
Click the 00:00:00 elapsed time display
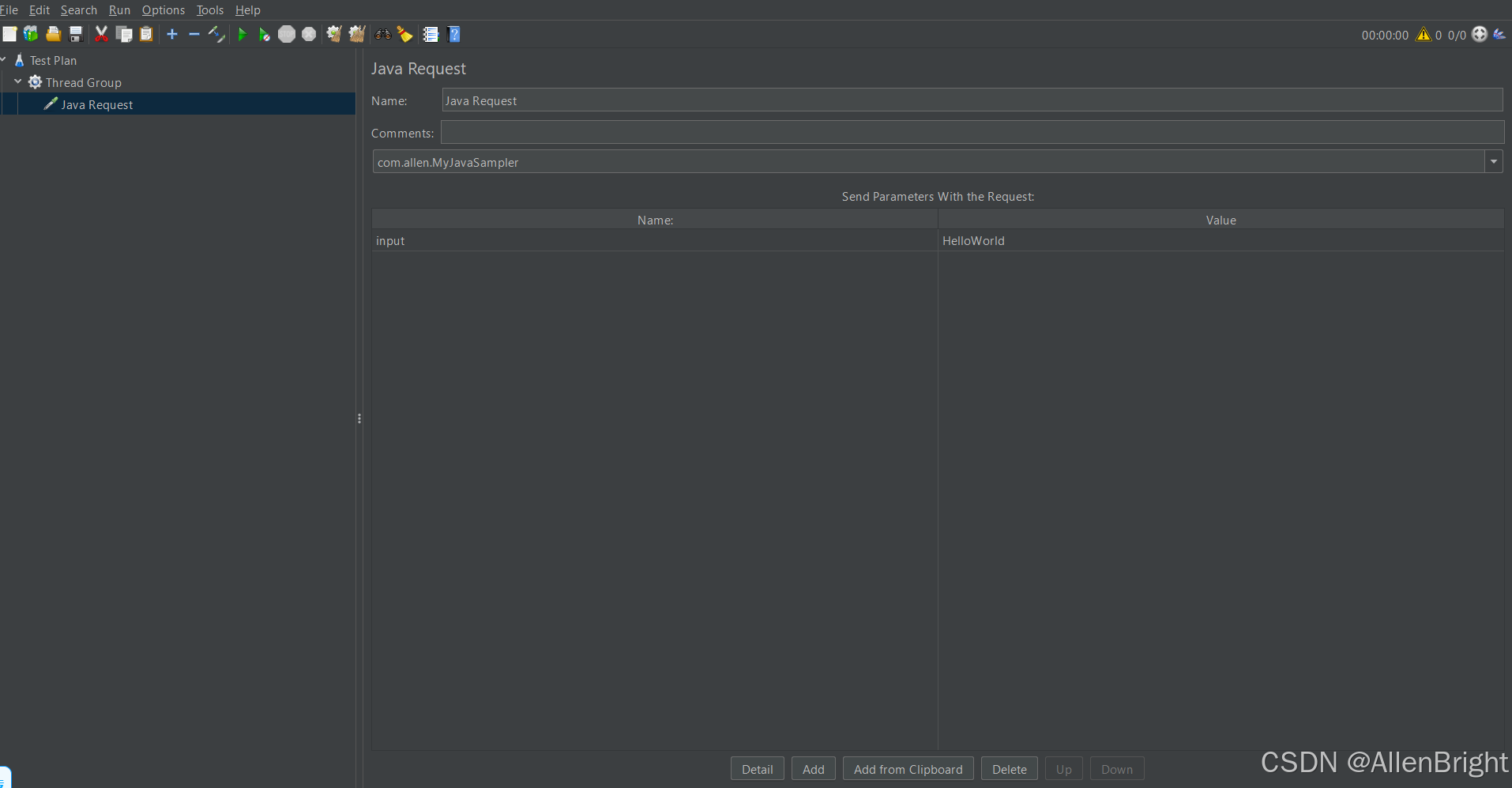[x=1385, y=35]
